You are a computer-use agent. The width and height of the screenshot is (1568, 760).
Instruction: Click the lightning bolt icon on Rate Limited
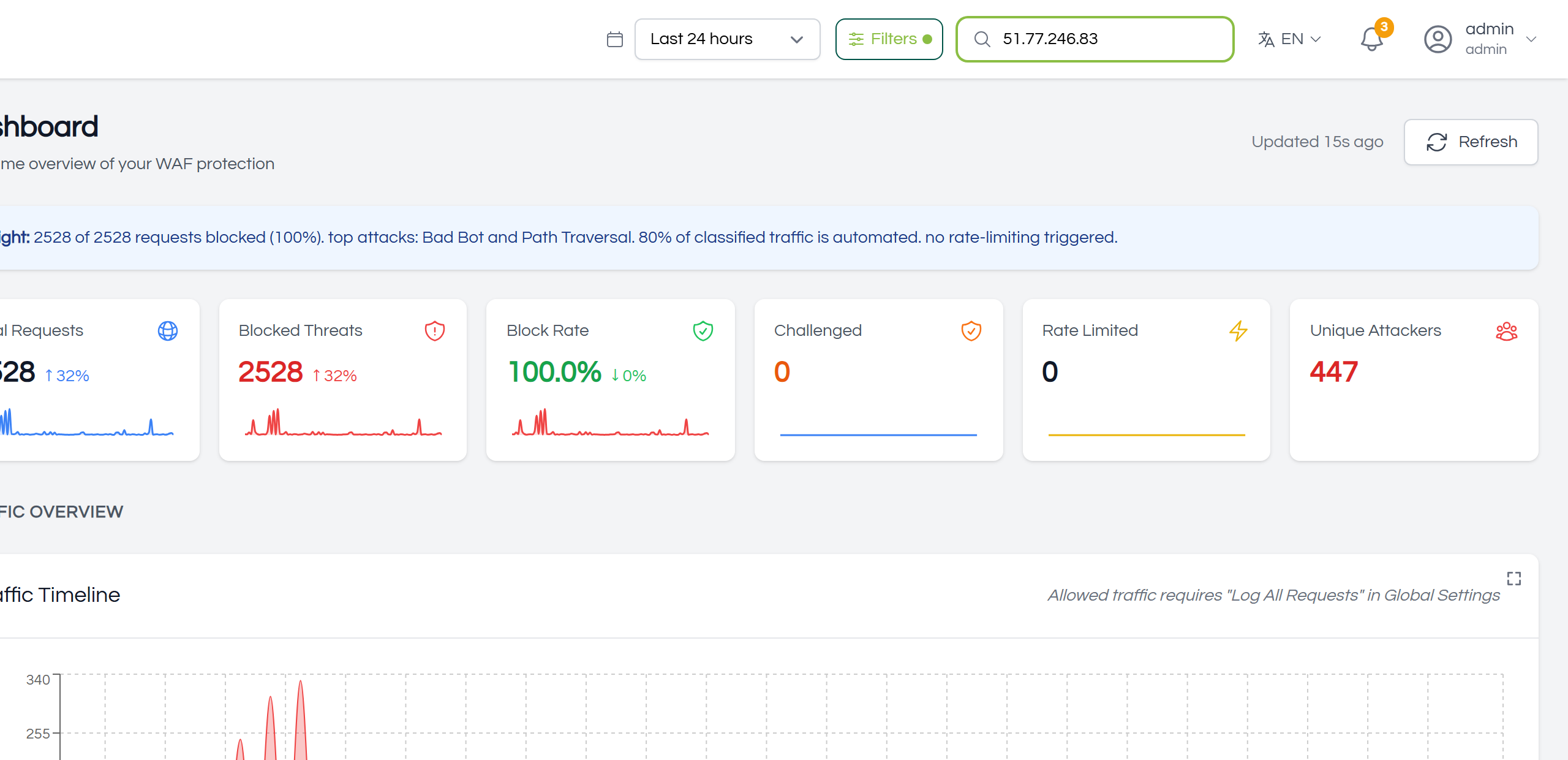point(1238,331)
